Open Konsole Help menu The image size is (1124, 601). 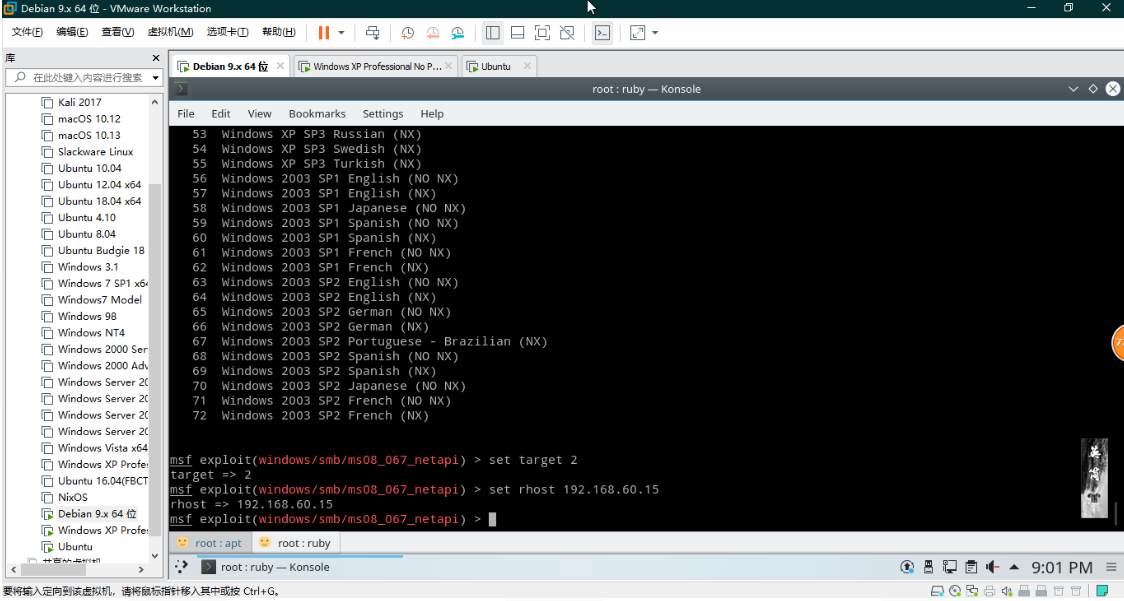click(x=432, y=113)
